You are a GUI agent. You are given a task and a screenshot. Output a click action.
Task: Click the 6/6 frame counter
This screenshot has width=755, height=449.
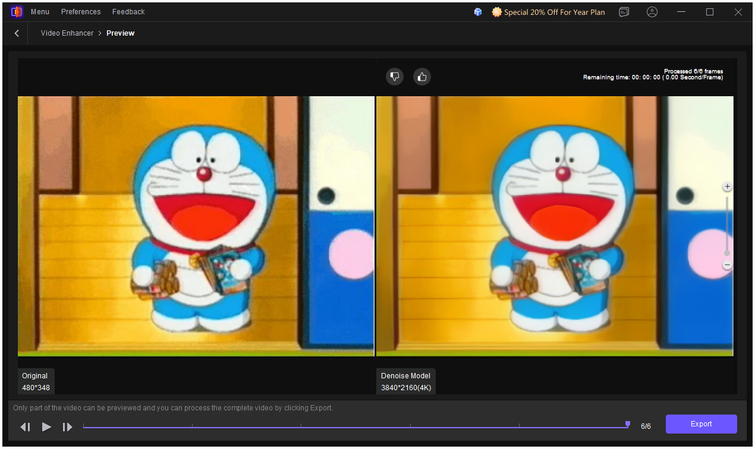[x=646, y=426]
